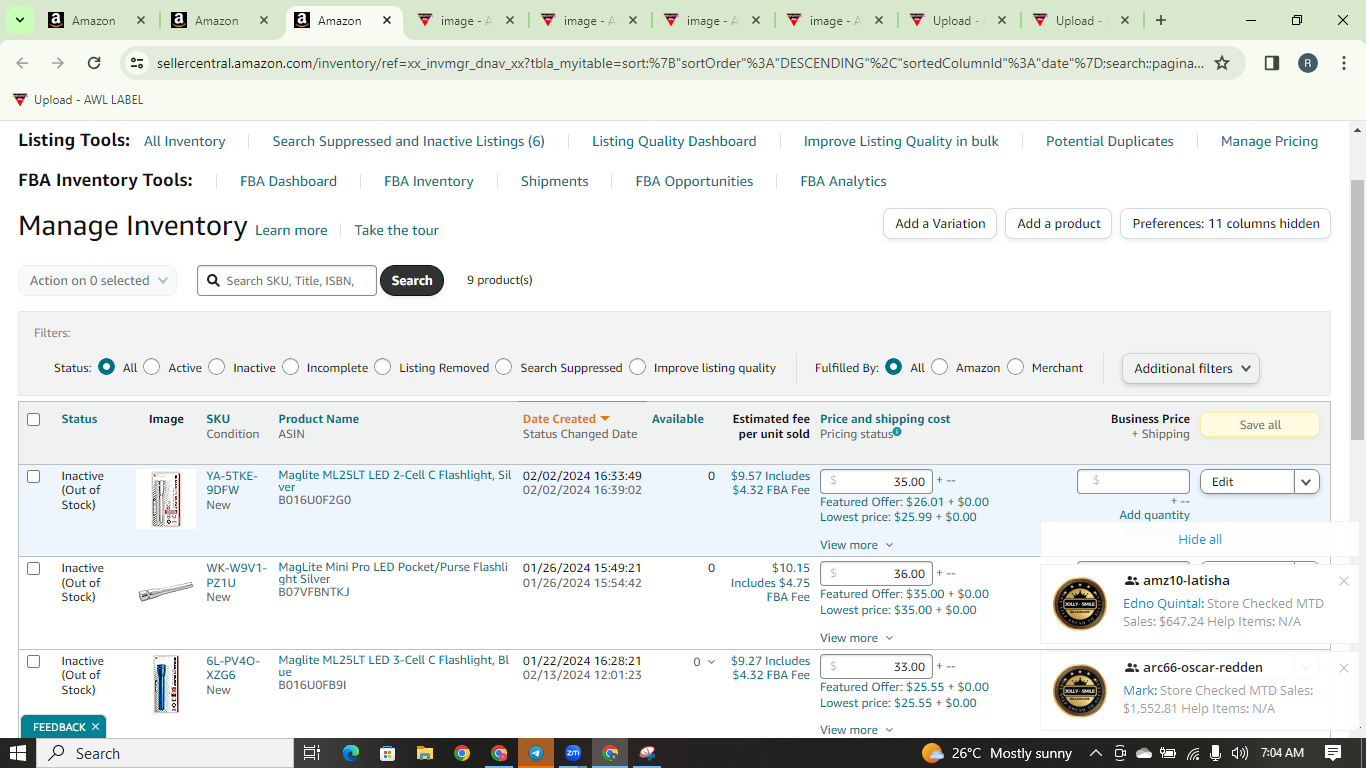The image size is (1366, 768).
Task: Select the All status filter
Action: [x=106, y=367]
